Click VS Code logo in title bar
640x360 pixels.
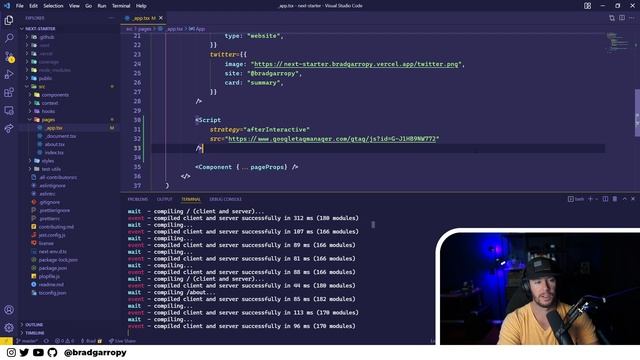tap(7, 6)
